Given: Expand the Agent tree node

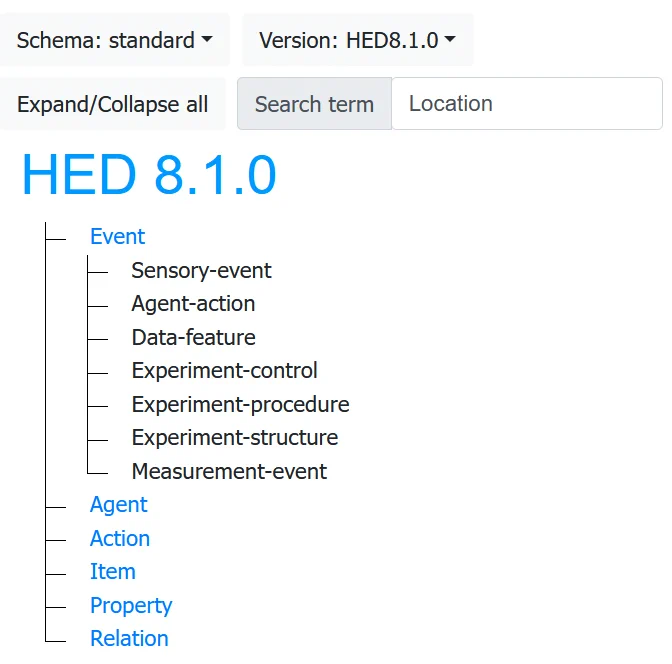Looking at the screenshot, I should (119, 505).
